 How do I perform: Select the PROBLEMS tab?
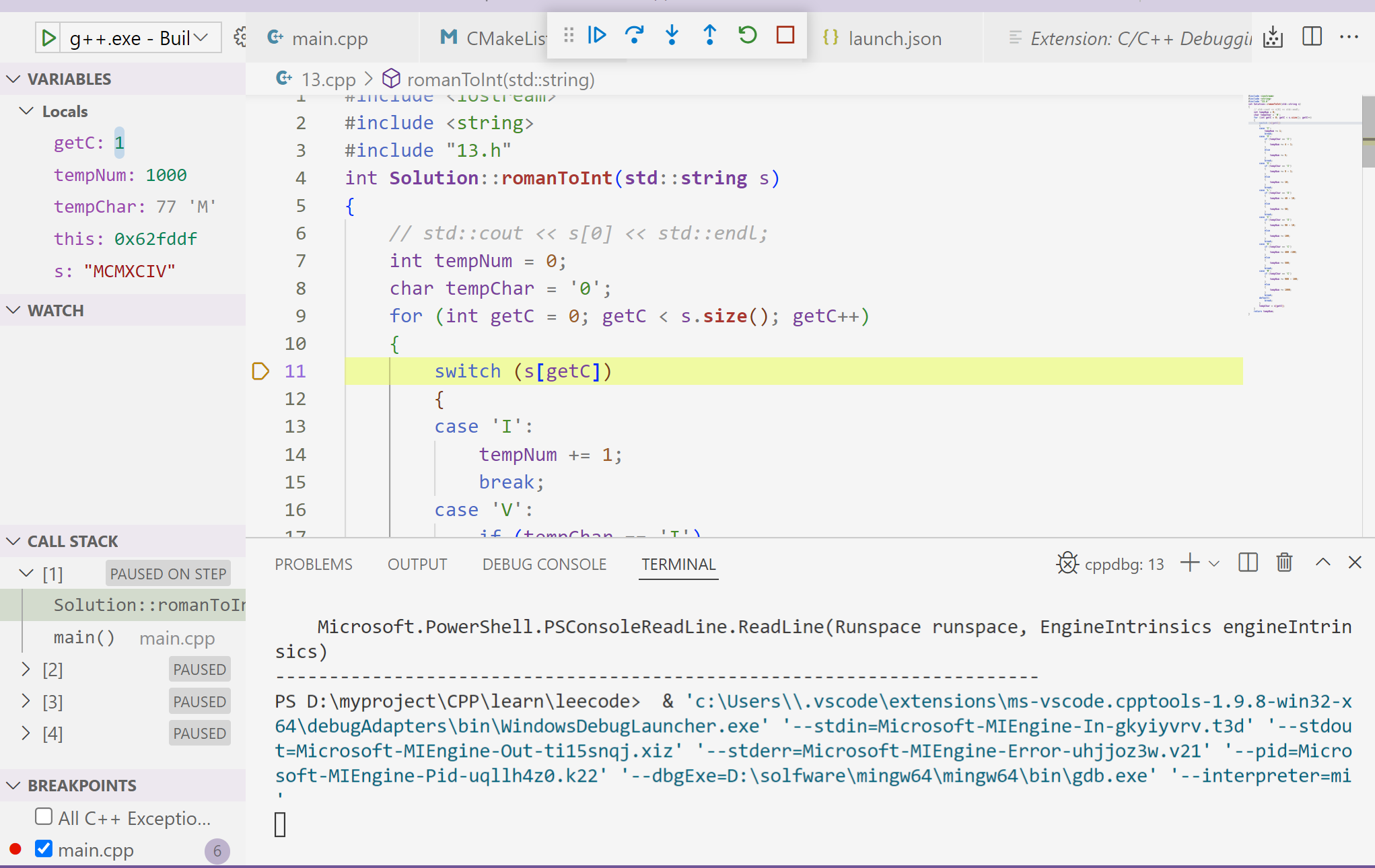pos(314,564)
